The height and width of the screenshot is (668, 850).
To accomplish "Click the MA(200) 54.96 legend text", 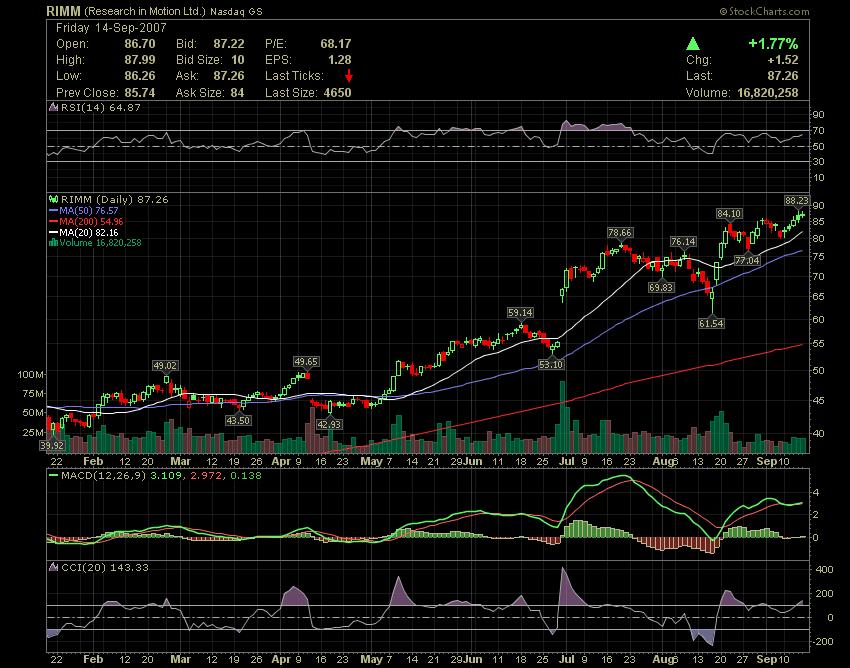I will (92, 221).
